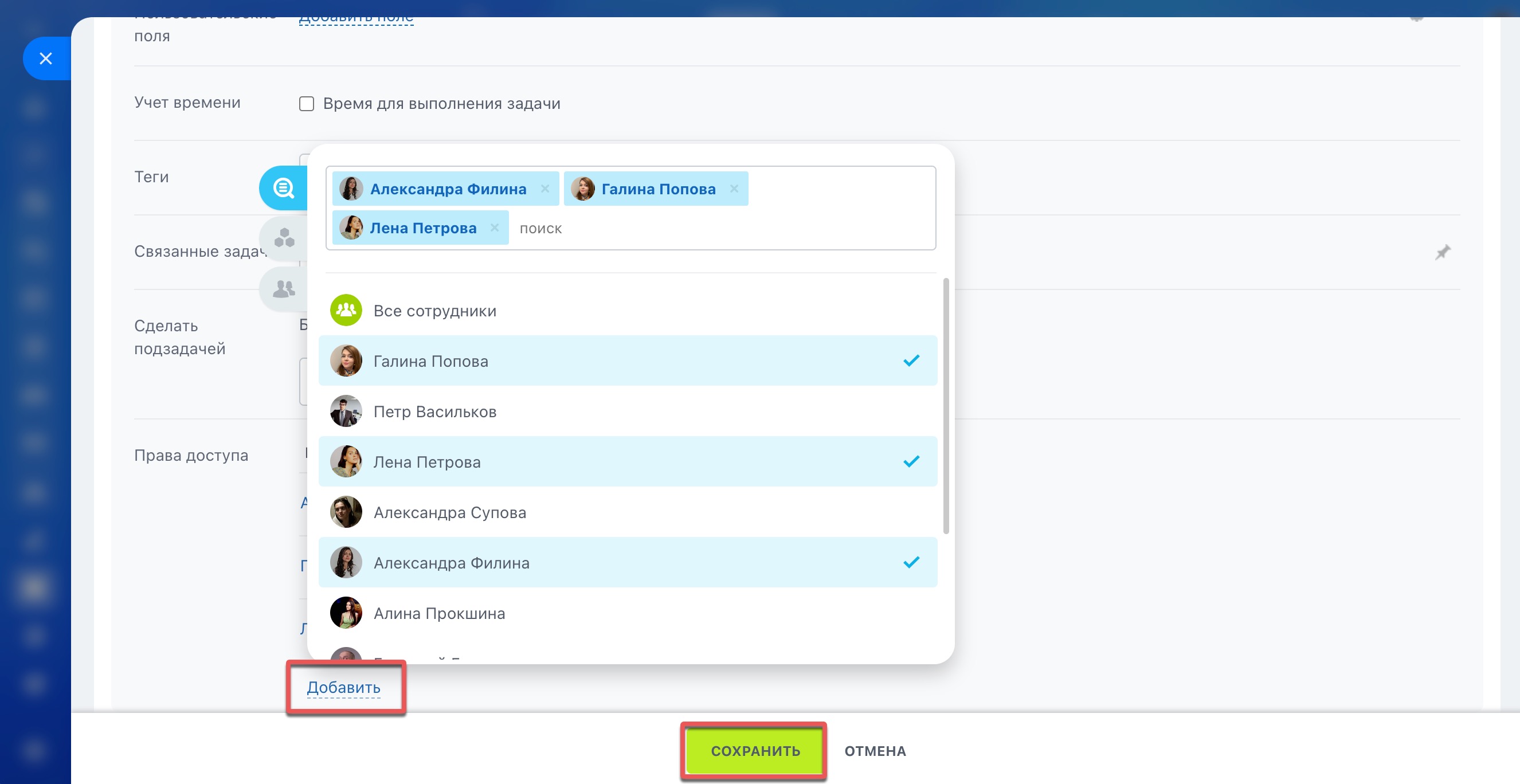Click the green Все сотрудники group icon
1520x784 pixels.
[346, 310]
